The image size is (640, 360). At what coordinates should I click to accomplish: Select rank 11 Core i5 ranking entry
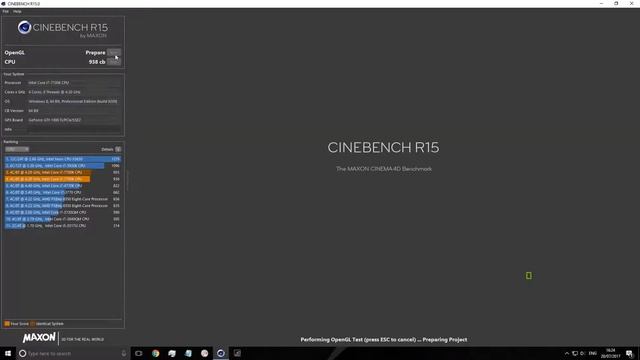(63, 226)
